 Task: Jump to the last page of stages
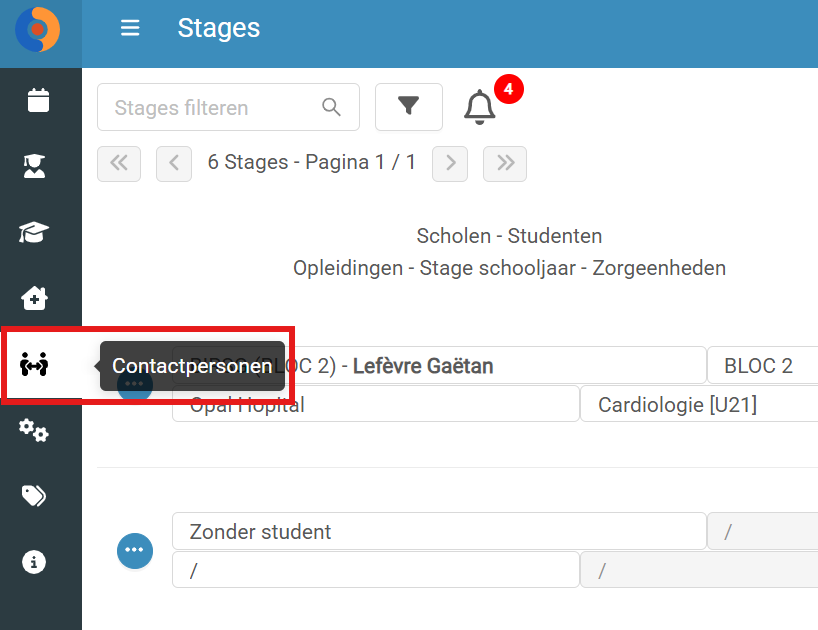(x=505, y=164)
